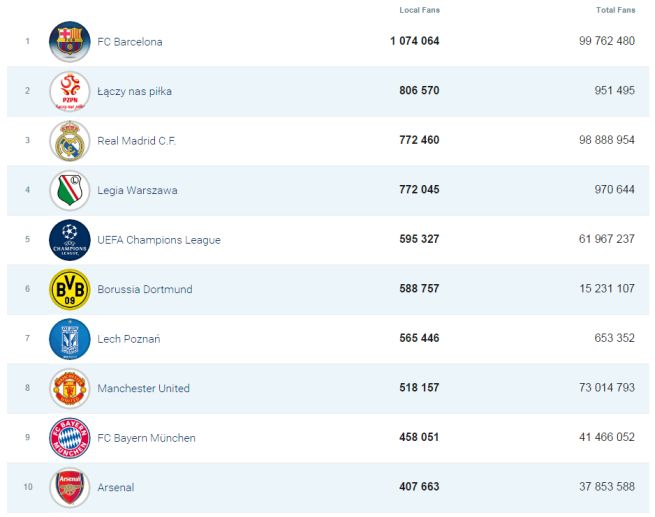Open the UEFA Champions League name link
655x517 pixels.
click(x=159, y=240)
